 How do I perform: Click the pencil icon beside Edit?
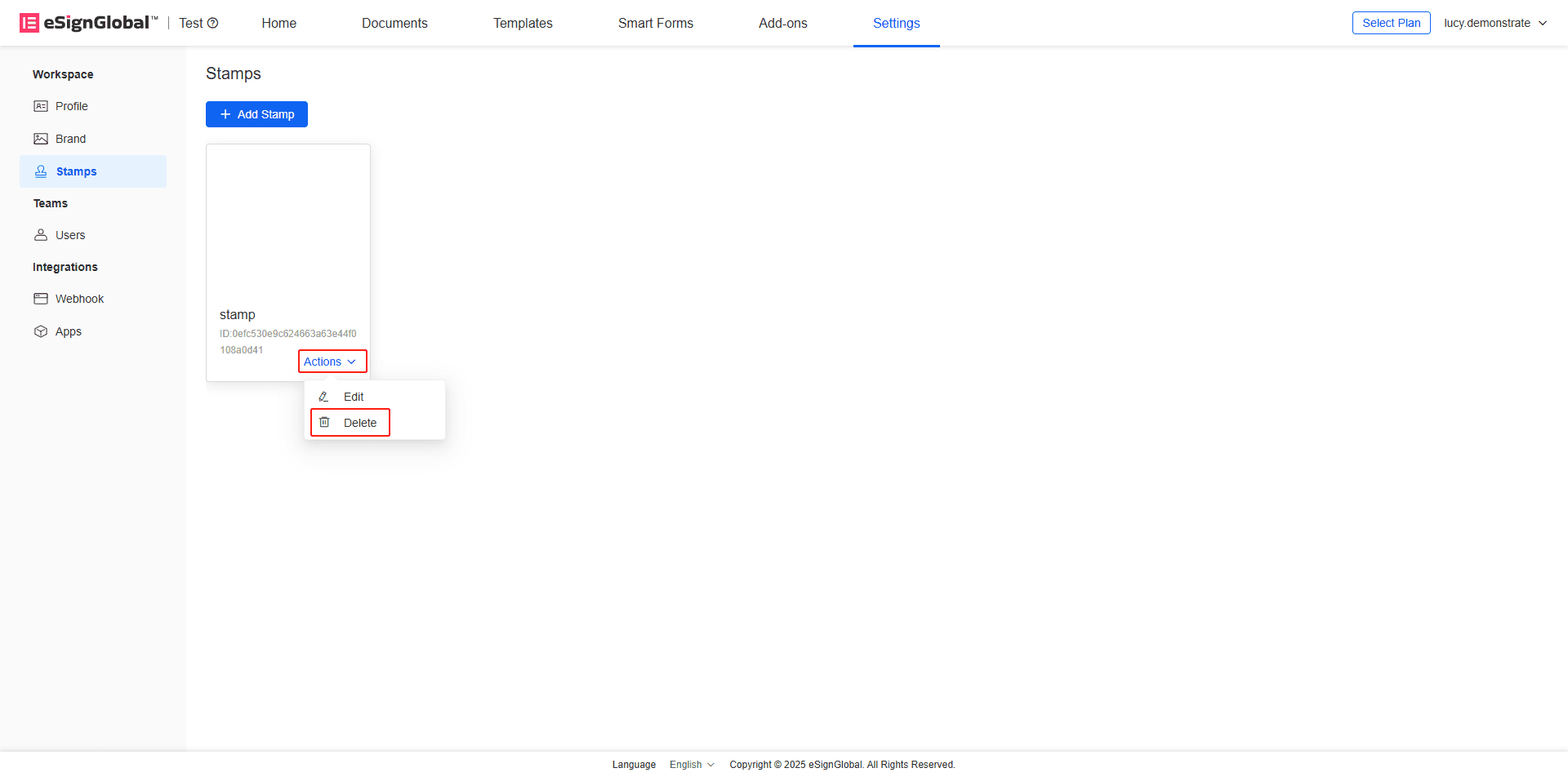click(324, 397)
